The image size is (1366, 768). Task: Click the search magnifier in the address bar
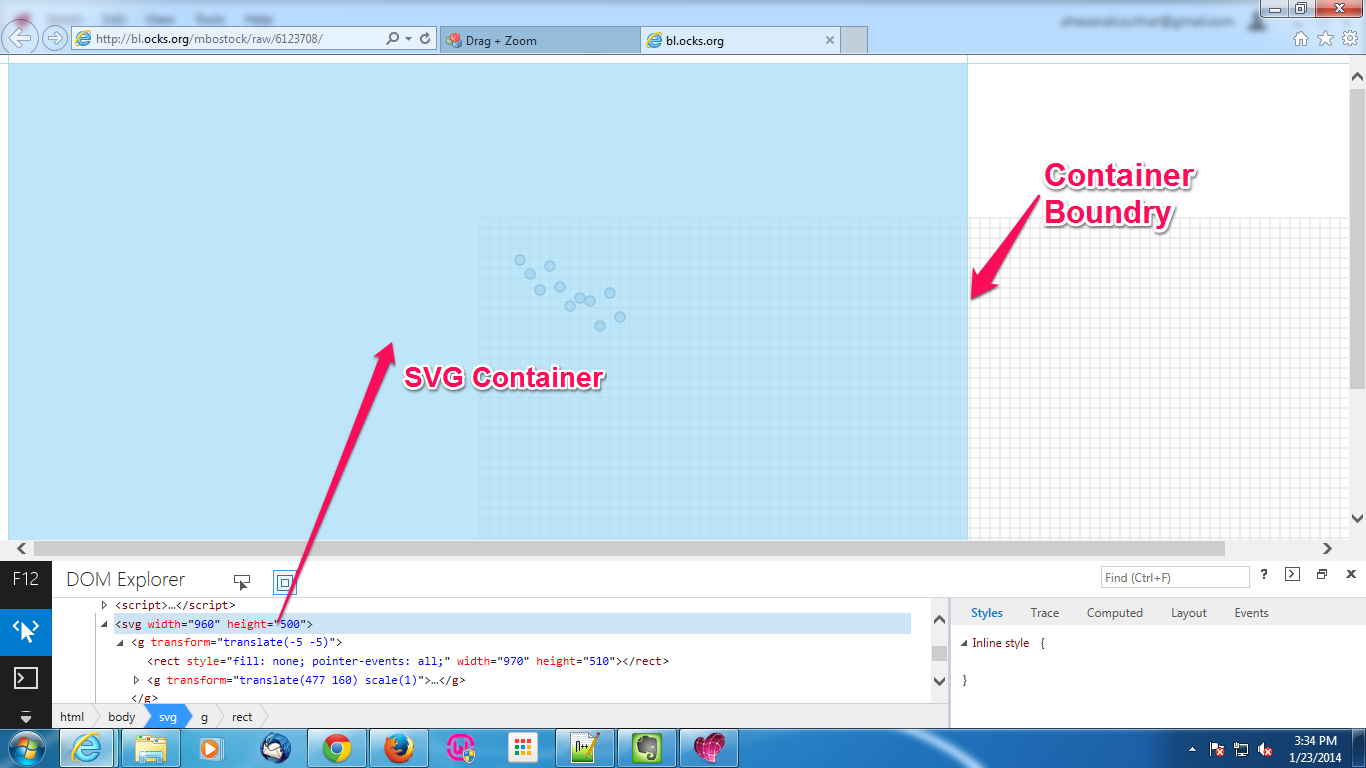tap(393, 39)
